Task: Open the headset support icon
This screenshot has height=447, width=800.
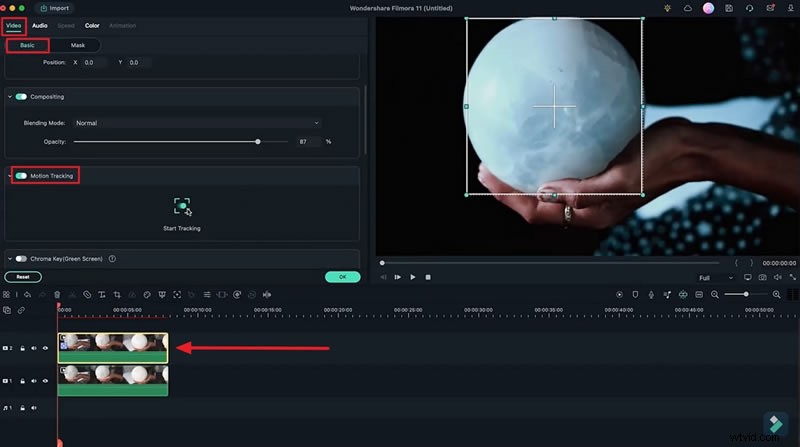Action: [749, 8]
